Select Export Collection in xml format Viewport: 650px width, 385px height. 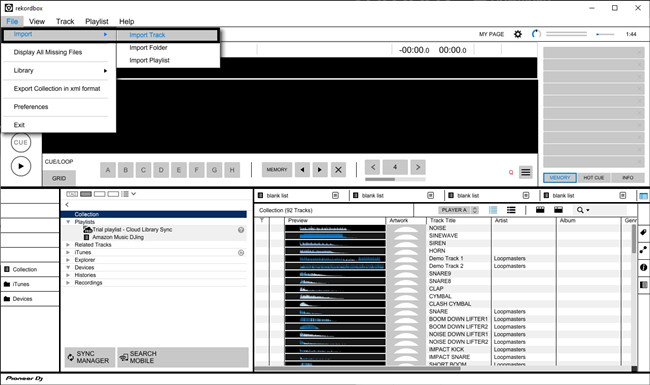tap(58, 89)
